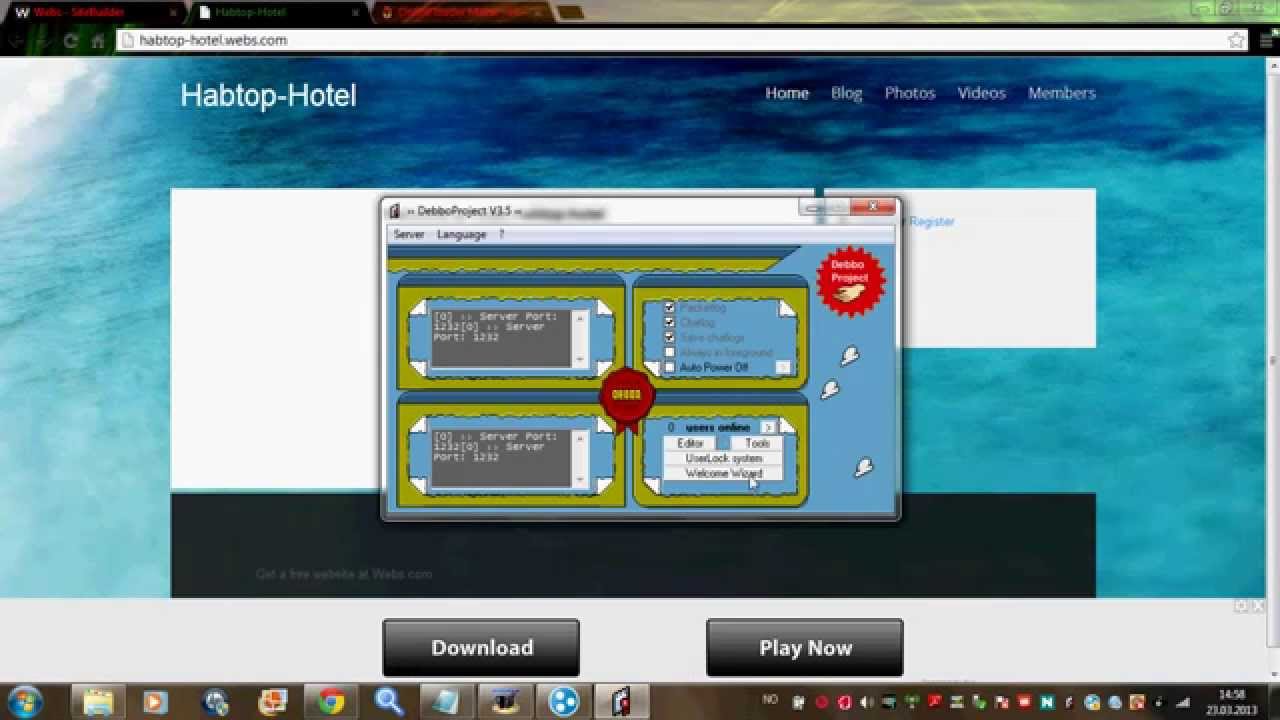The image size is (1280, 720).
Task: Launch the Welcome Wizard
Action: [723, 473]
